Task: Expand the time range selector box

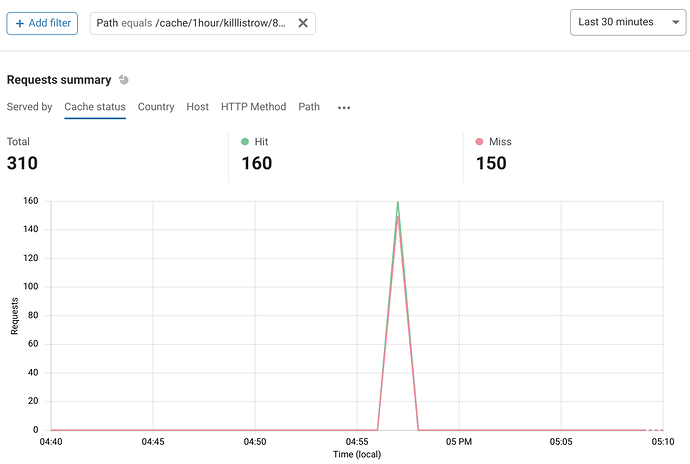Action: coord(628,22)
